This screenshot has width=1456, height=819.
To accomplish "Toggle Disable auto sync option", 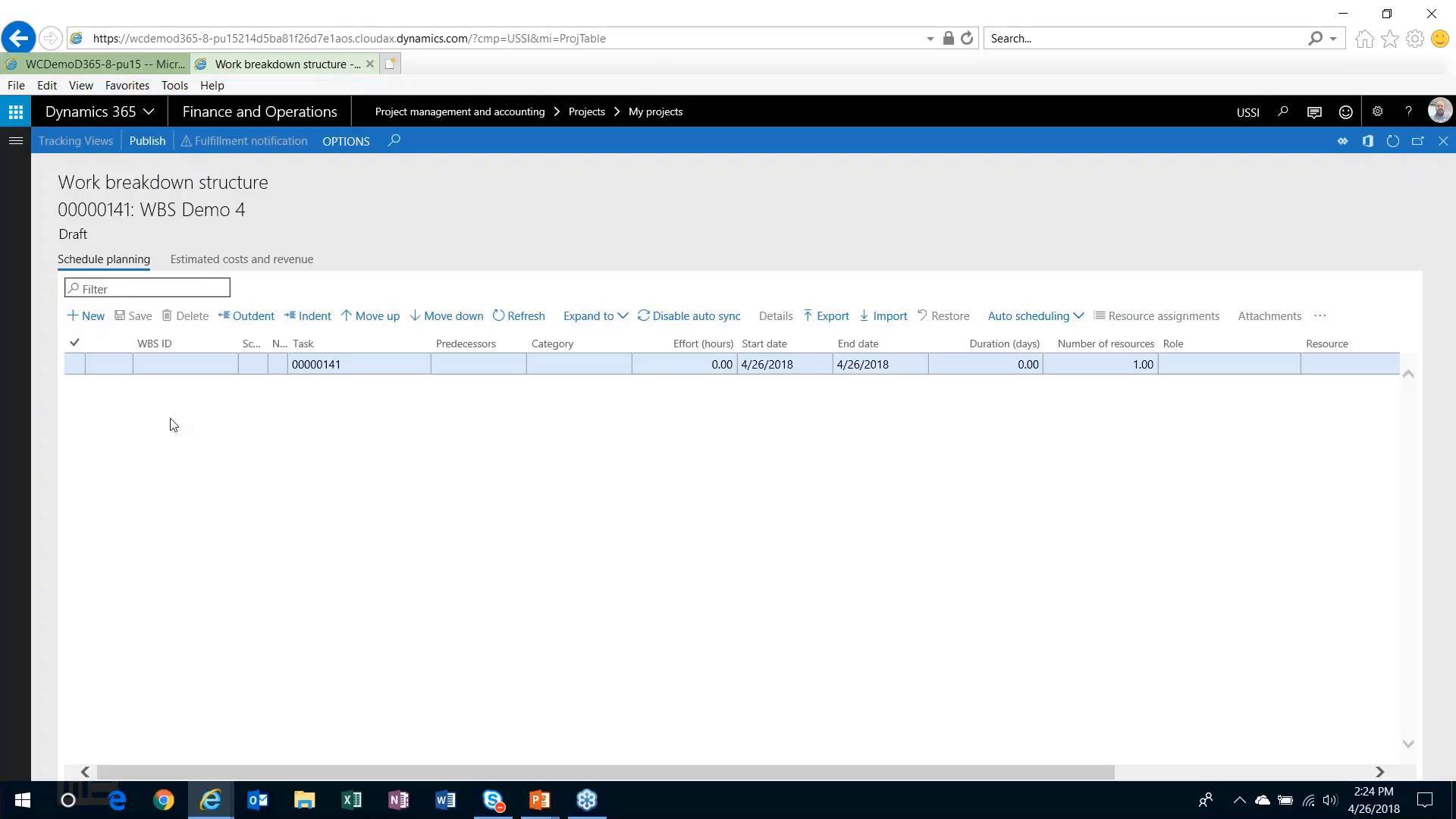I will (689, 315).
